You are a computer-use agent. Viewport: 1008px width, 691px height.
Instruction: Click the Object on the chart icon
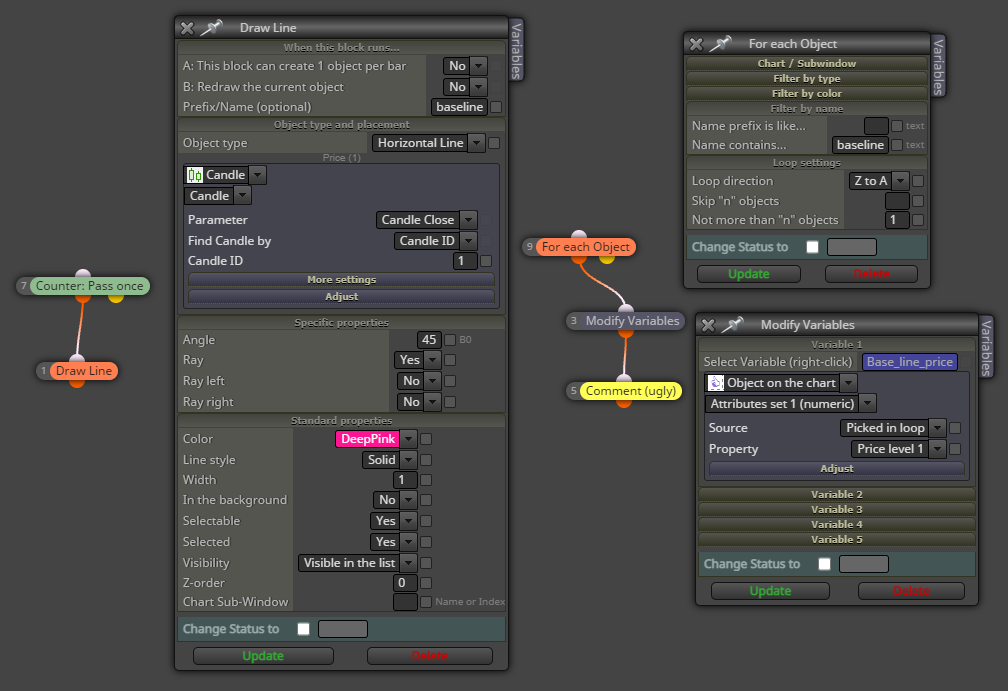point(716,383)
